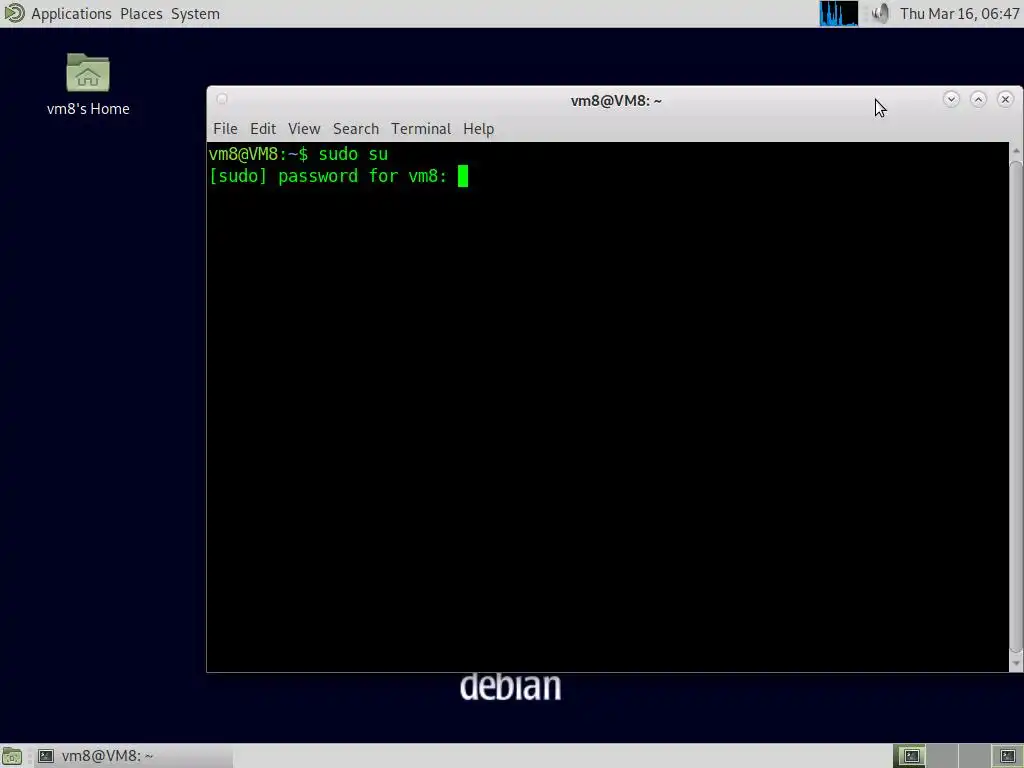Open the Terminal menu in menu bar
This screenshot has width=1024, height=768.
421,129
